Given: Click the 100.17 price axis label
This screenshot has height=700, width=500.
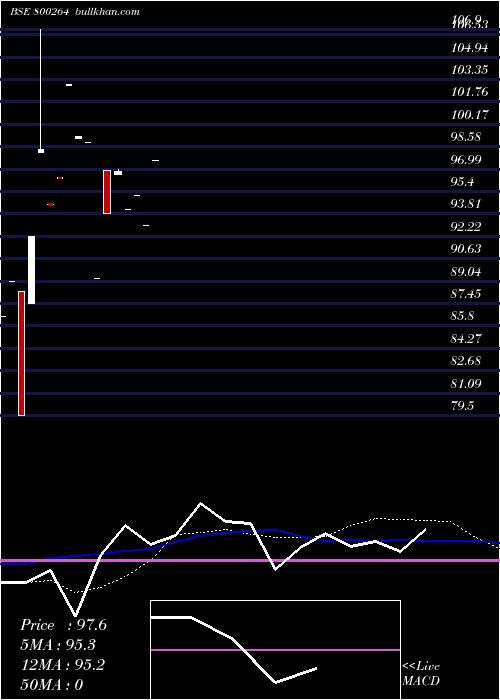Looking at the screenshot, I should 470,115.
